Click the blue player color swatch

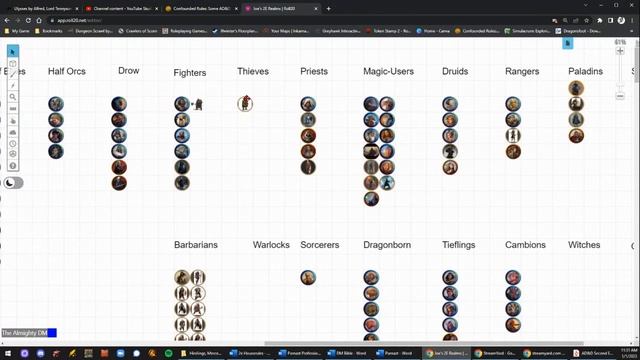point(52,333)
